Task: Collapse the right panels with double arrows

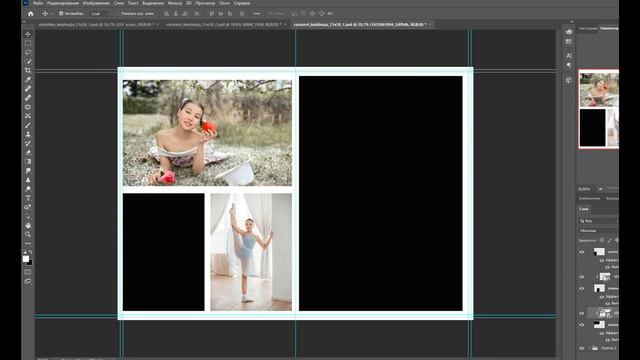Action: click(x=571, y=22)
